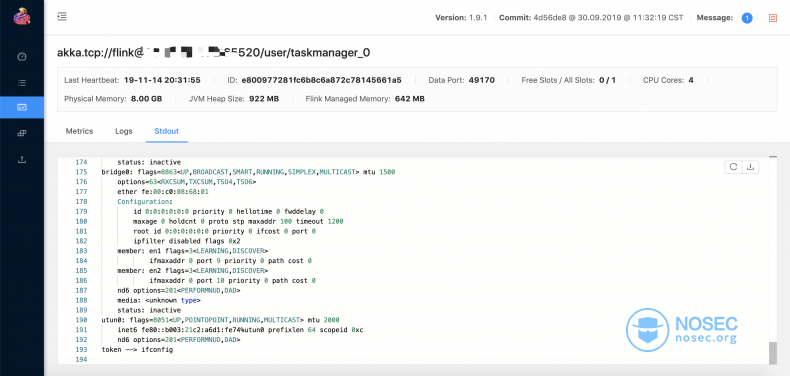Select the Stdout tab
Screen dimensions: 790x376
(167, 131)
